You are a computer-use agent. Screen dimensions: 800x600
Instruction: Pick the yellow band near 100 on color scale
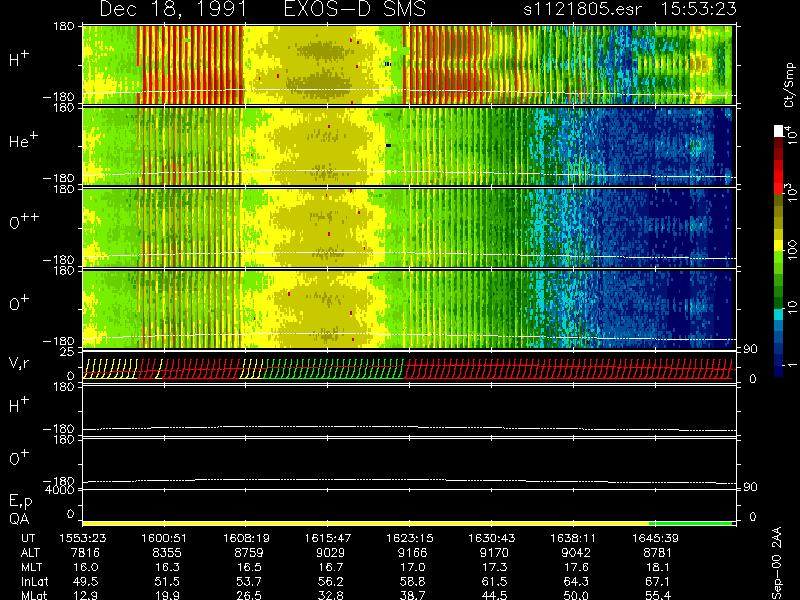tap(779, 245)
